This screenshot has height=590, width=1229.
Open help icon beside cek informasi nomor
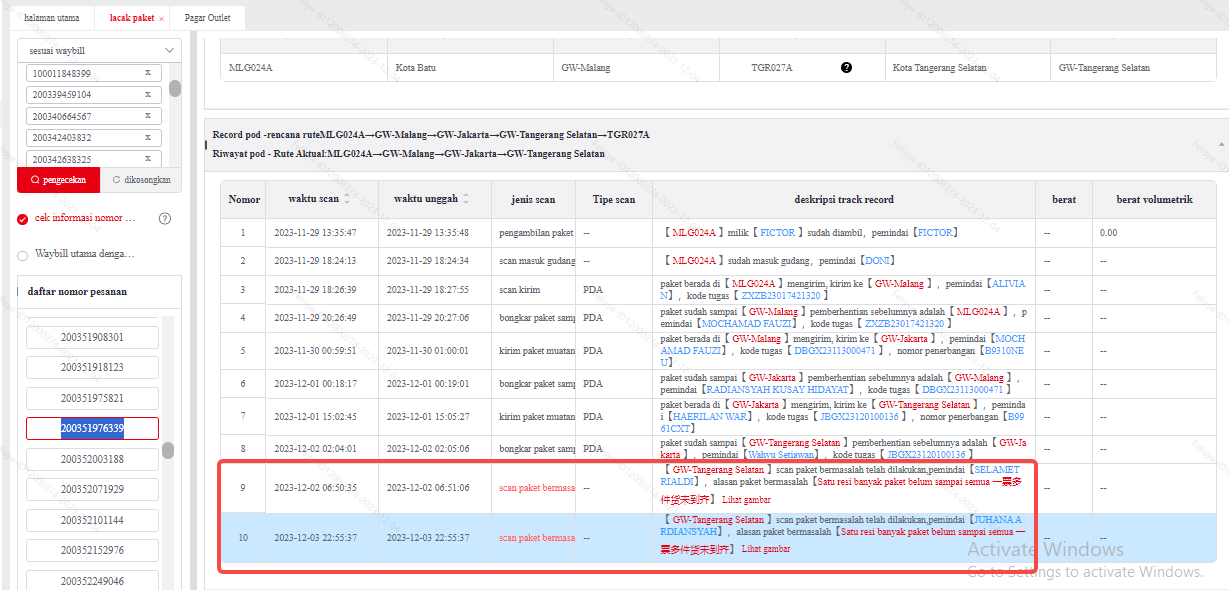point(165,219)
